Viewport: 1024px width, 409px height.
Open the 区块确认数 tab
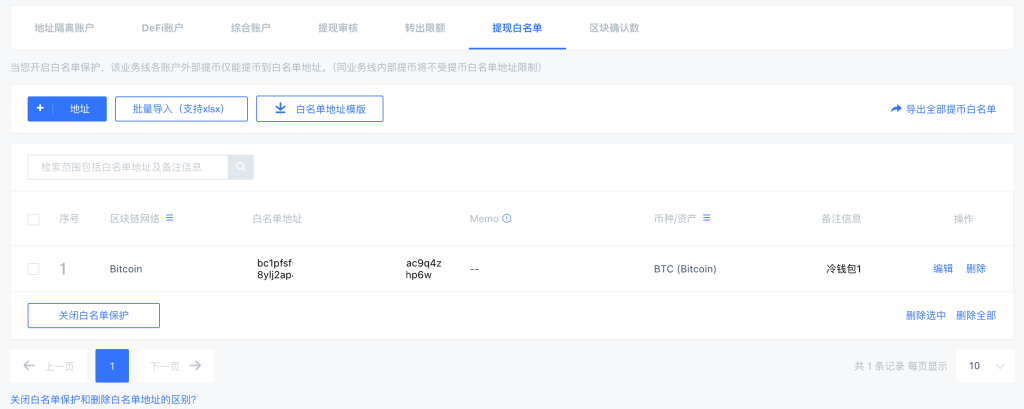tap(615, 27)
